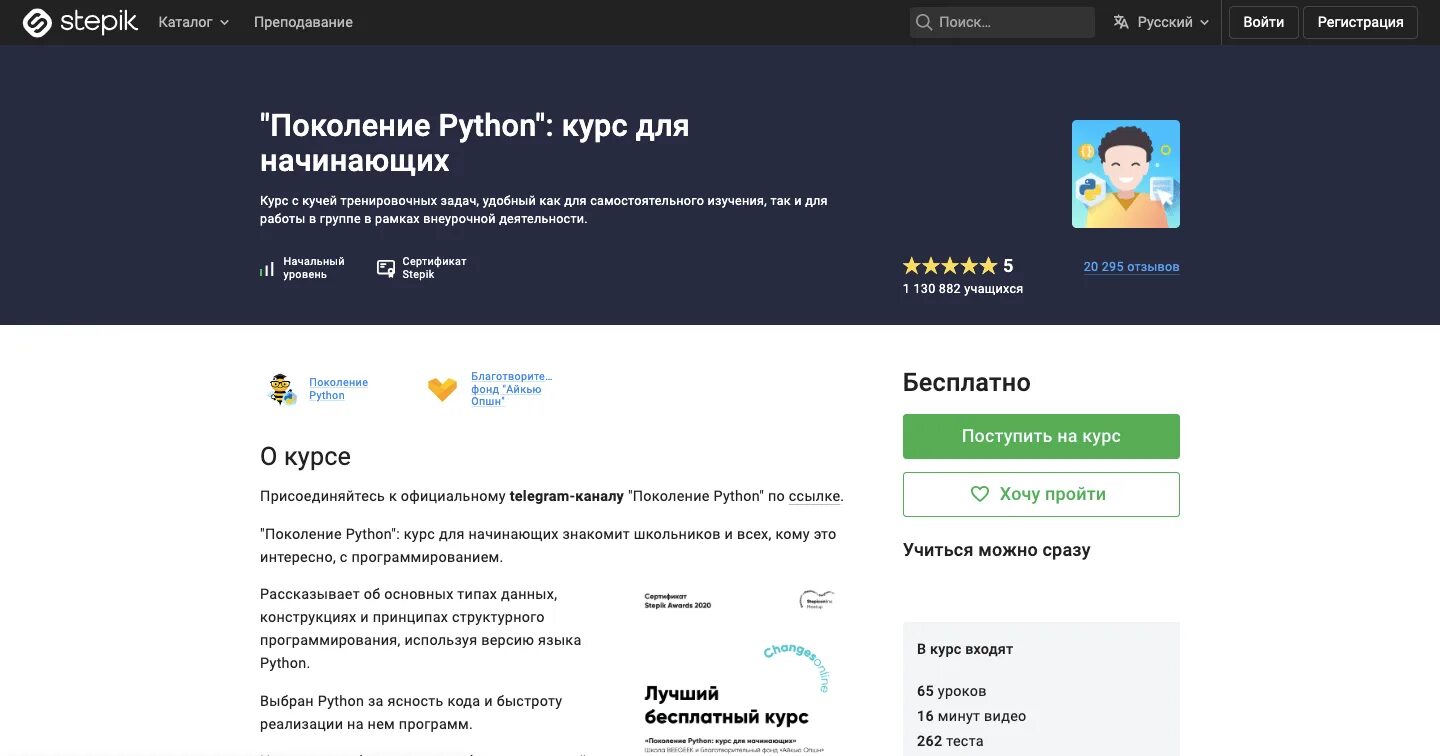Viewport: 1440px width, 756px height.
Task: Click the orange heart fund logo
Action: [442, 389]
